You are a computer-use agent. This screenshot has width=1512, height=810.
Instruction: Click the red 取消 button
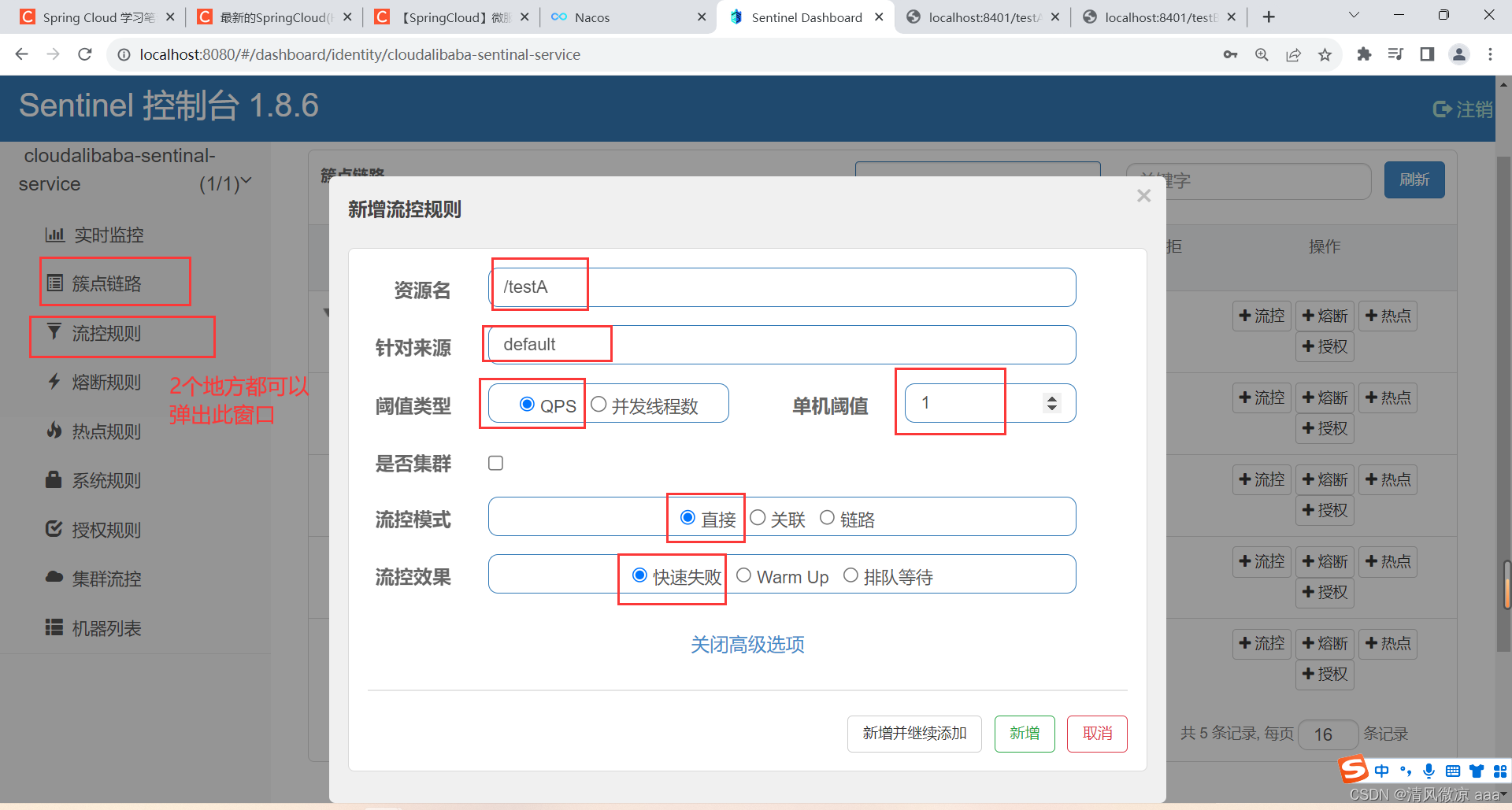coord(1097,734)
